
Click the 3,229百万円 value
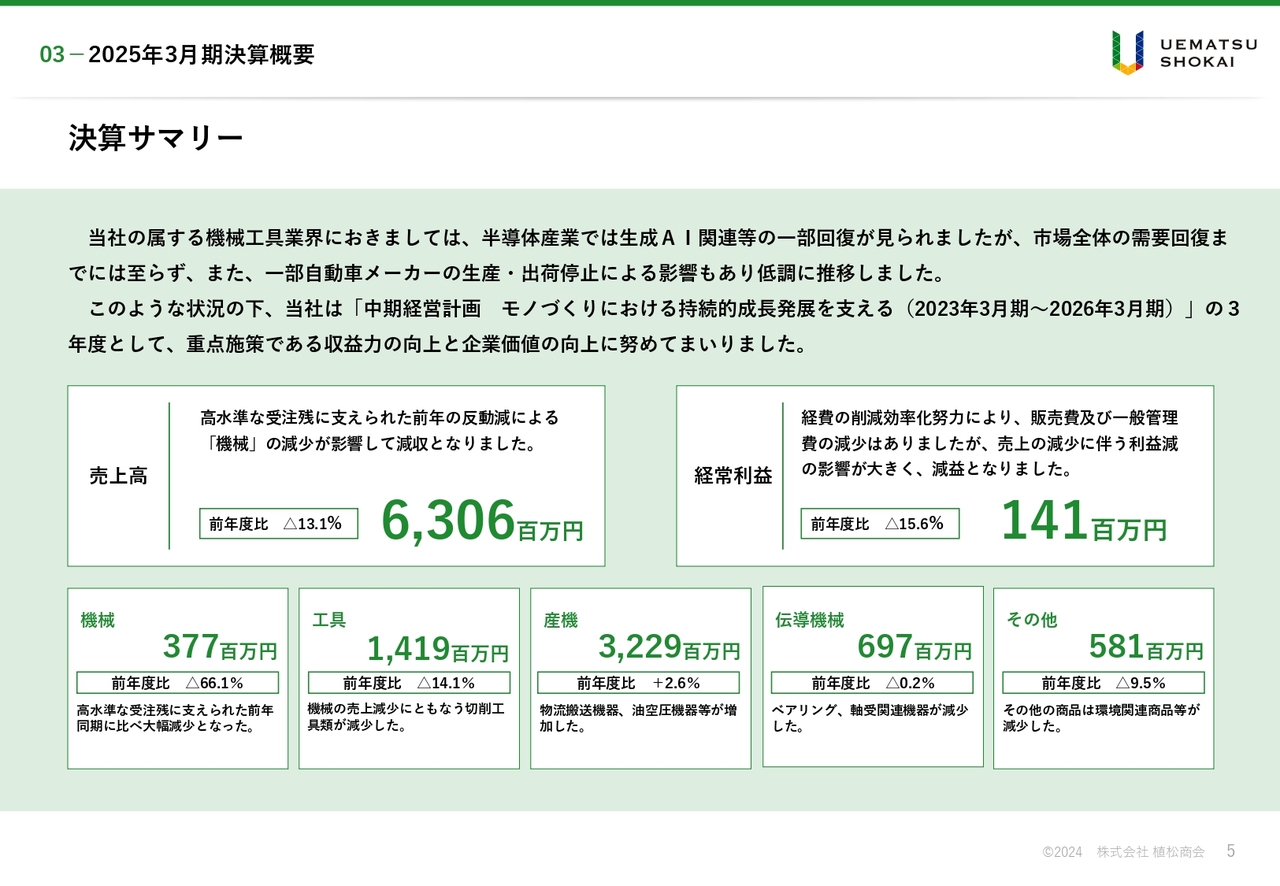tap(669, 648)
